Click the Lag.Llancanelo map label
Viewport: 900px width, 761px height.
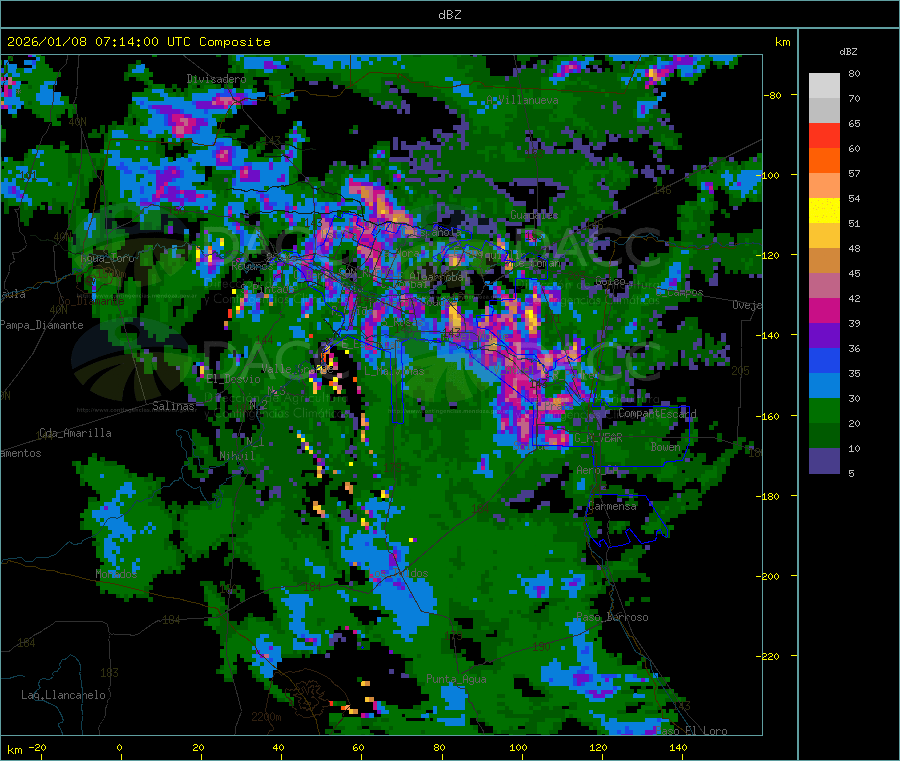pos(63,696)
